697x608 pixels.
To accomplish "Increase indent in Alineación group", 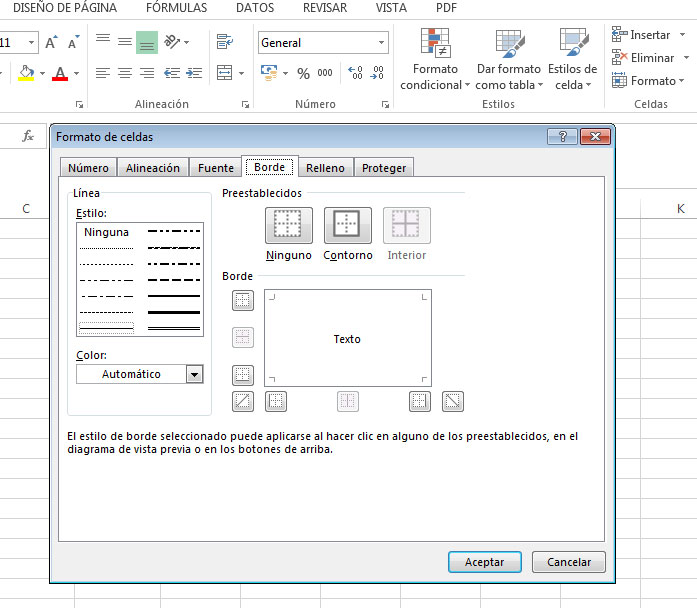I will pos(194,73).
